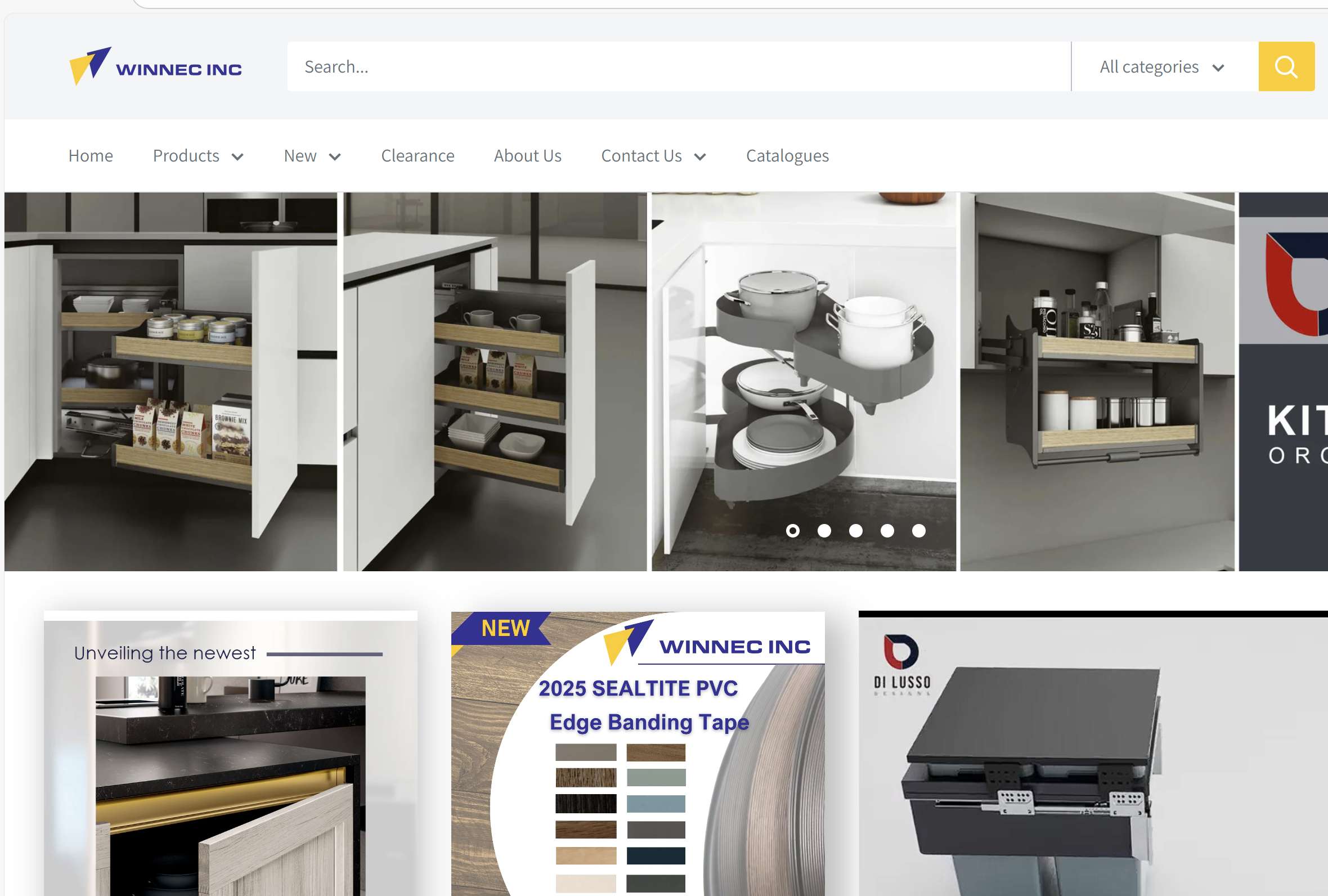
Task: Click the NEW ribbon badge on Sealtite card
Action: coord(500,629)
